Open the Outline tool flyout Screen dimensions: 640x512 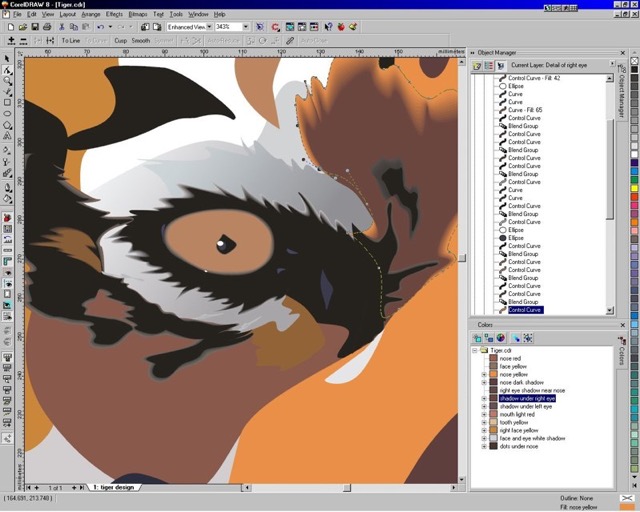point(7,188)
